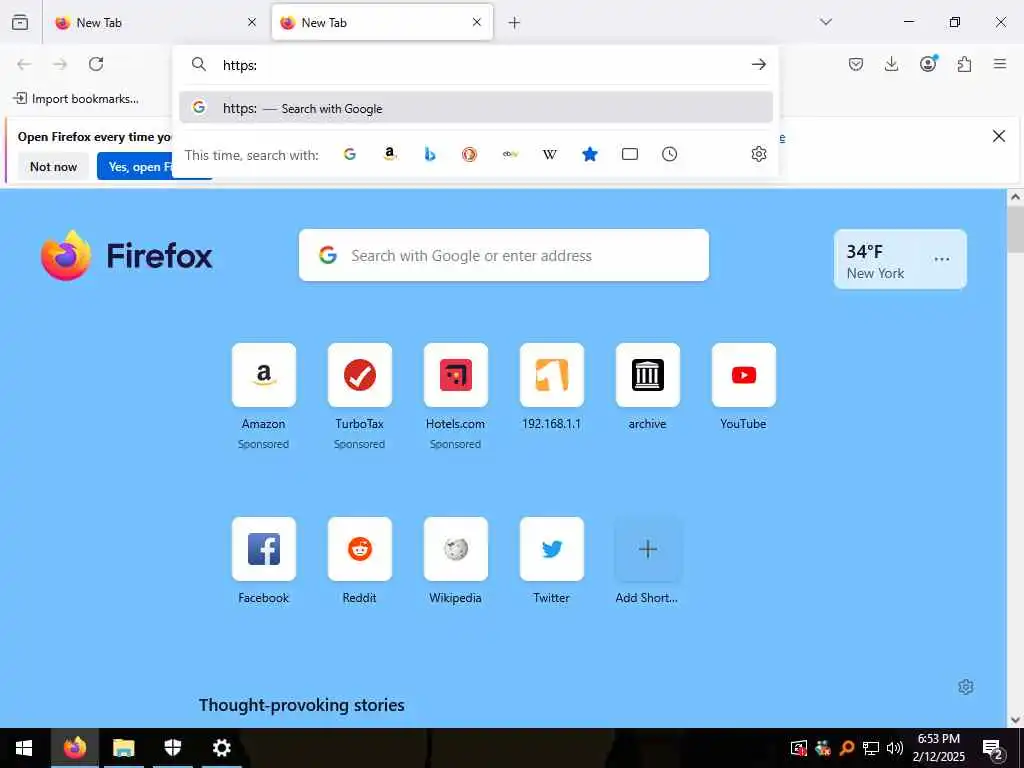Close the first New Tab
This screenshot has height=768, width=1024.
click(252, 22)
